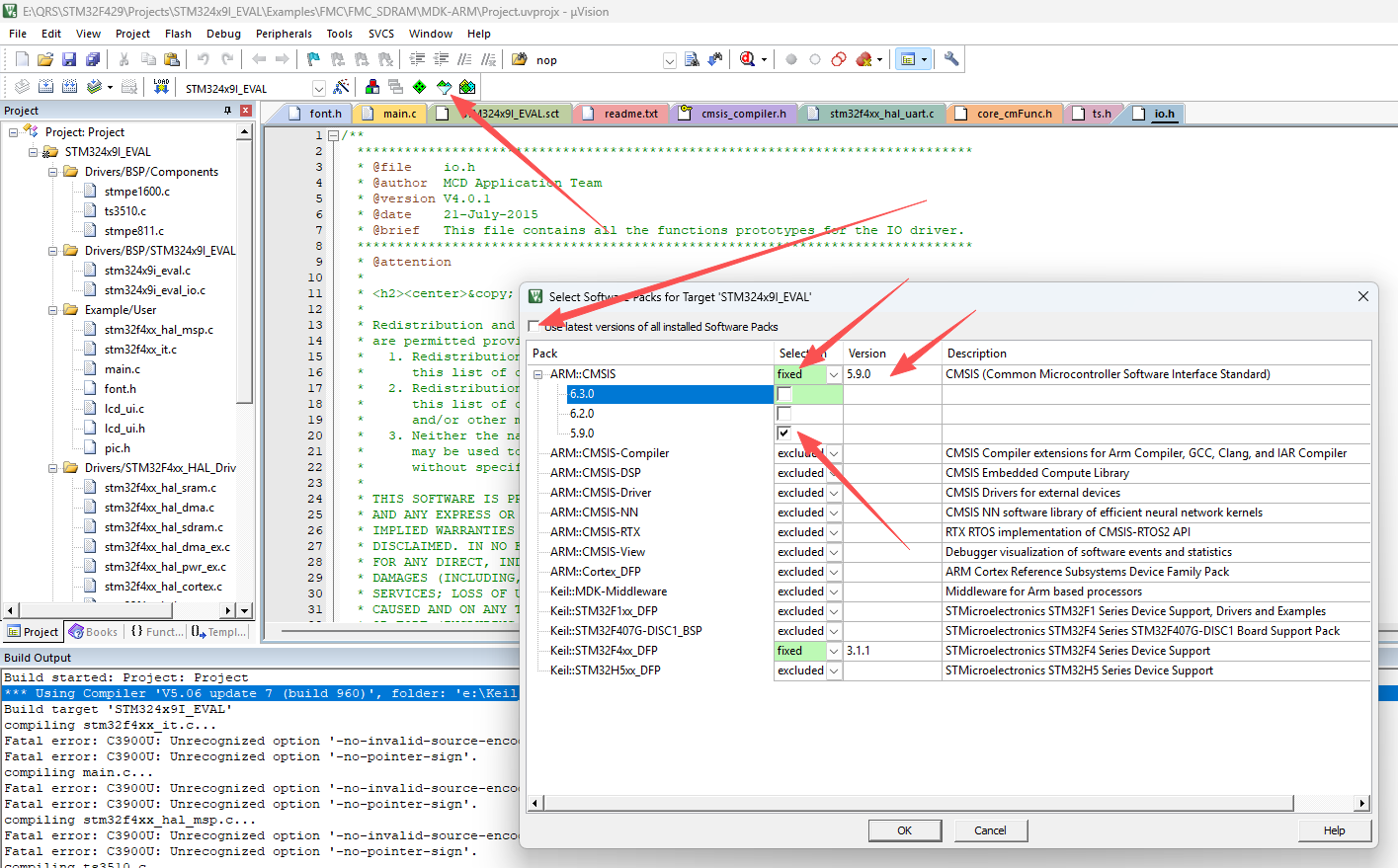Open the Flash menu
This screenshot has height=868, width=1398.
178,34
